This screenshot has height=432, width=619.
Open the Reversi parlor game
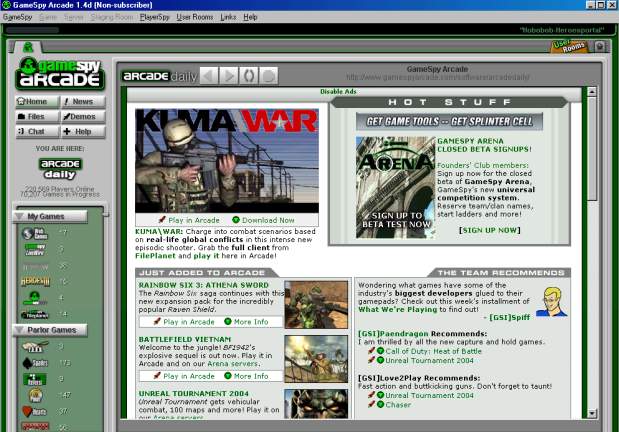pos(35,379)
